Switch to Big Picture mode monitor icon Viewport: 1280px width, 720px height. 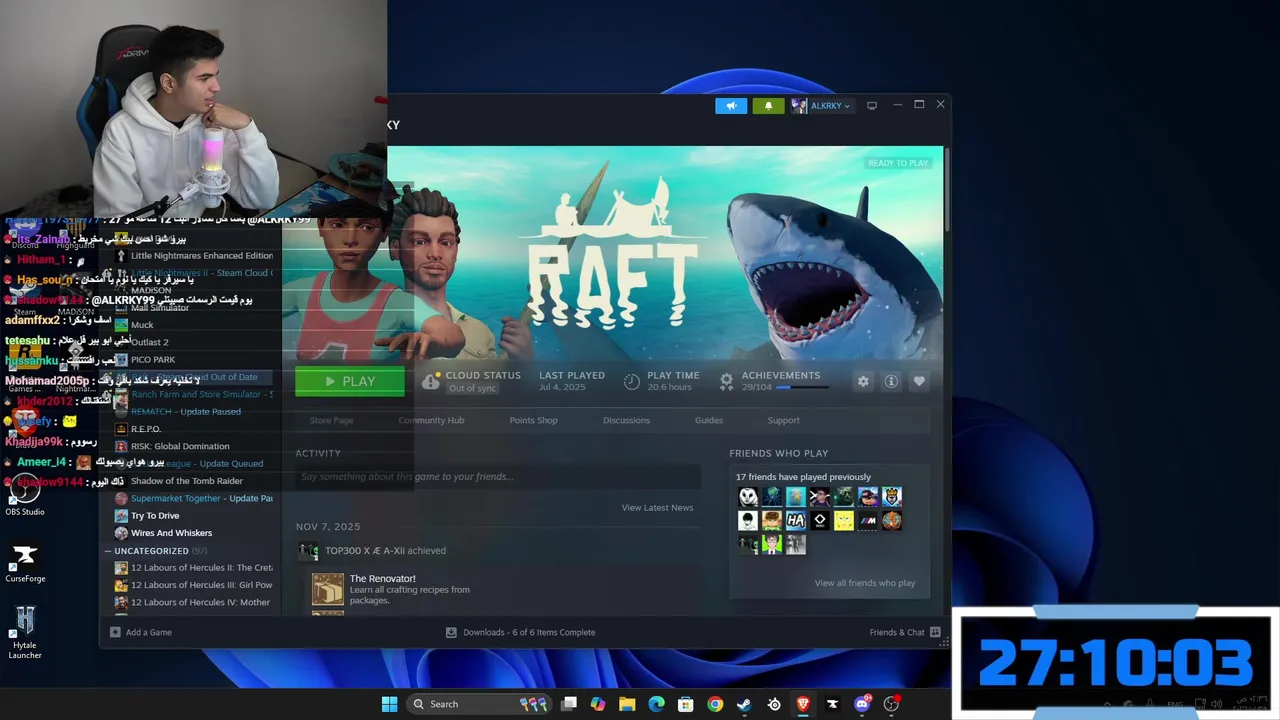[872, 106]
